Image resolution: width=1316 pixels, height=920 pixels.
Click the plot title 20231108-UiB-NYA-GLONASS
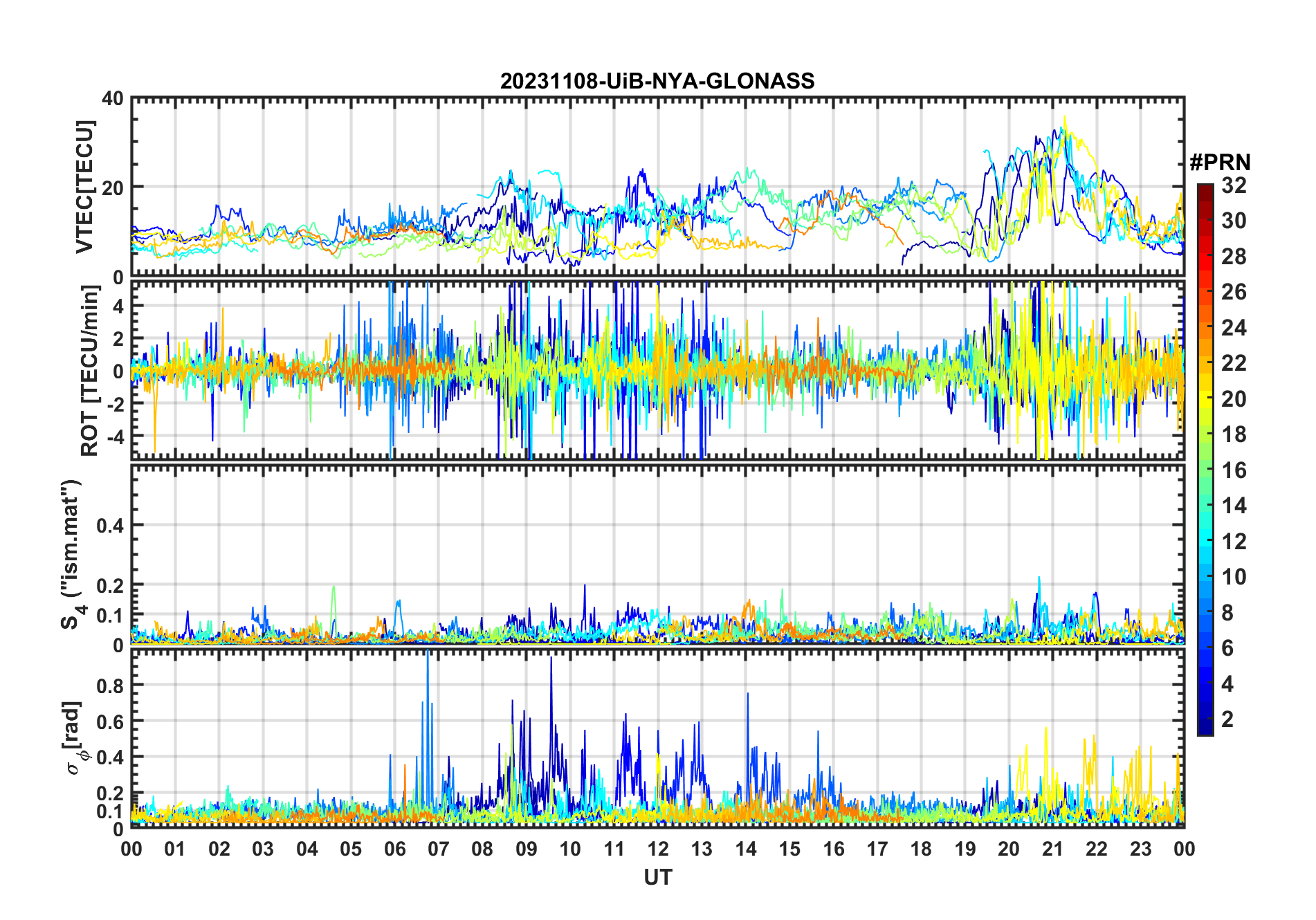point(657,81)
